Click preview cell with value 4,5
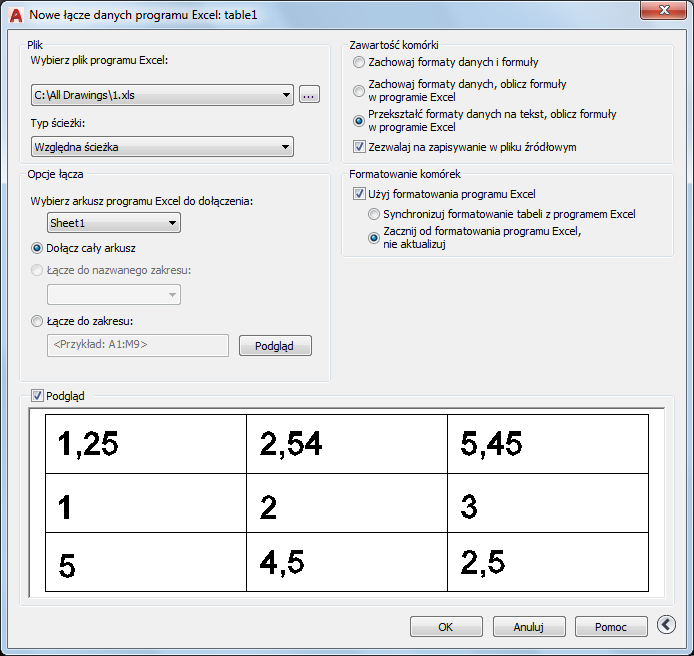This screenshot has height=656, width=694. tap(347, 562)
